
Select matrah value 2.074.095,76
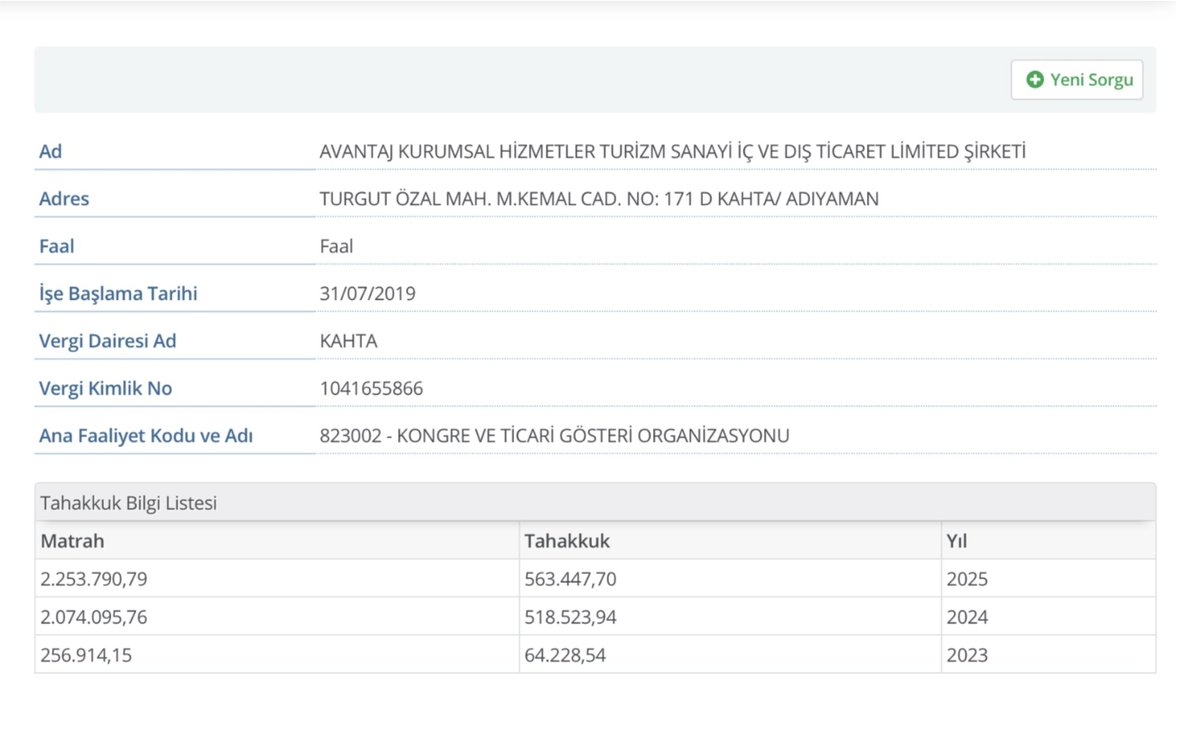click(x=94, y=617)
